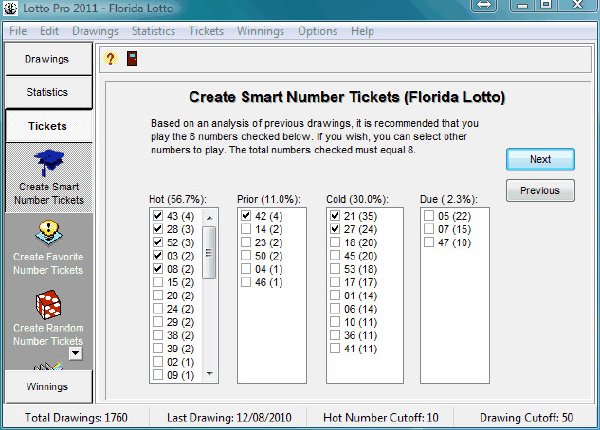Check cold number 16 (20)
Viewport: 600px width, 430px height.
coord(335,242)
